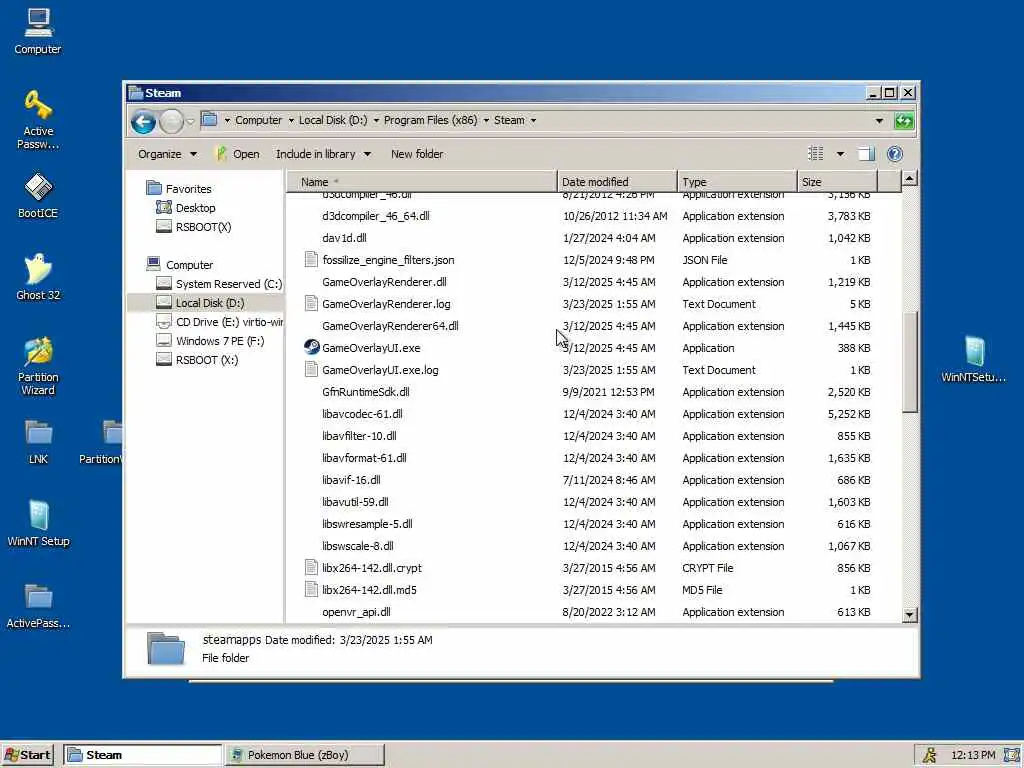Viewport: 1024px width, 768px height.
Task: Expand the Program Files (x86) breadcrumb arrow
Action: point(486,120)
